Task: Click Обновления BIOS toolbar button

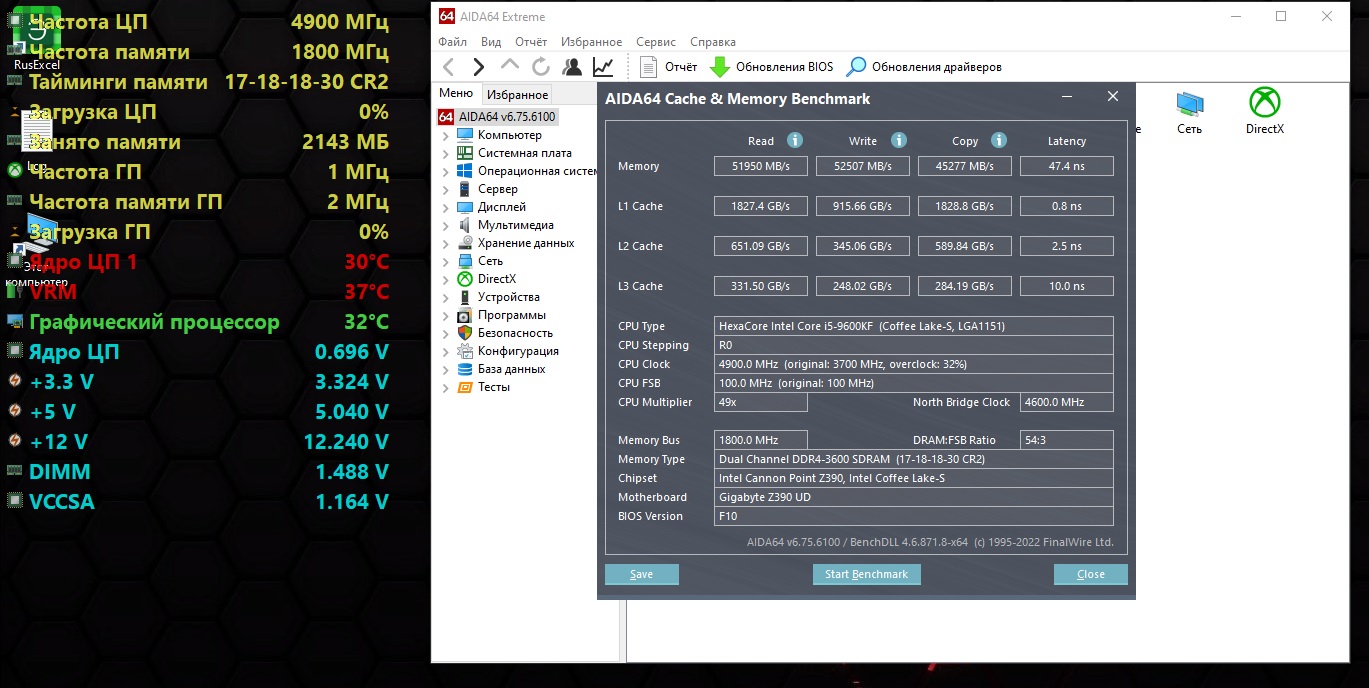Action: (x=771, y=67)
